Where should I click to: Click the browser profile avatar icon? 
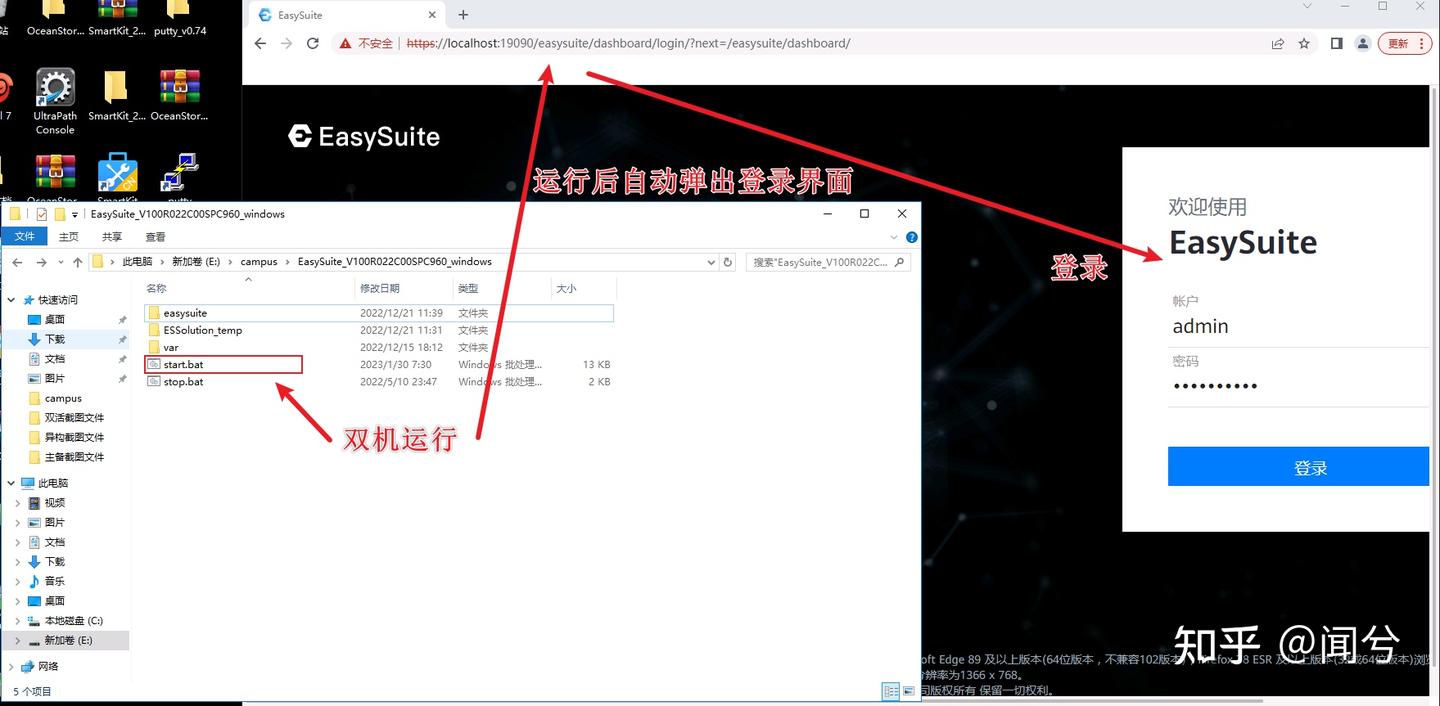tap(1362, 43)
